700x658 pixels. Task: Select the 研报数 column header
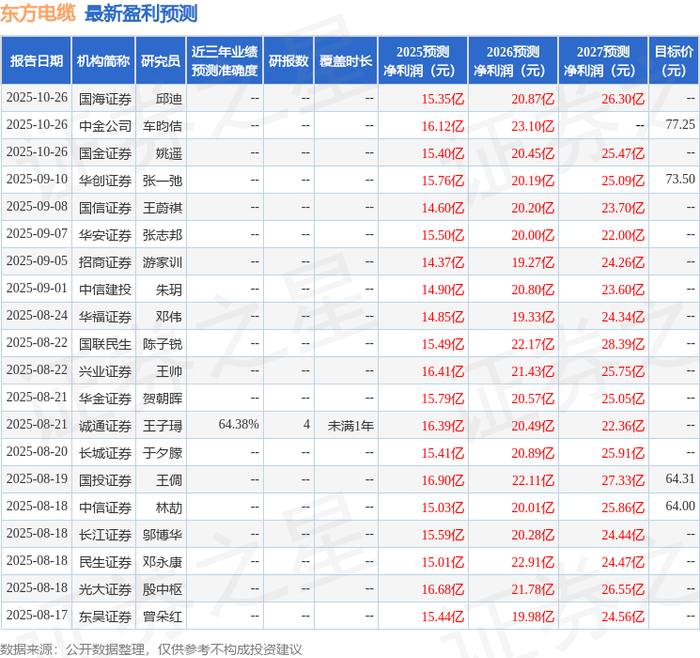pos(288,61)
